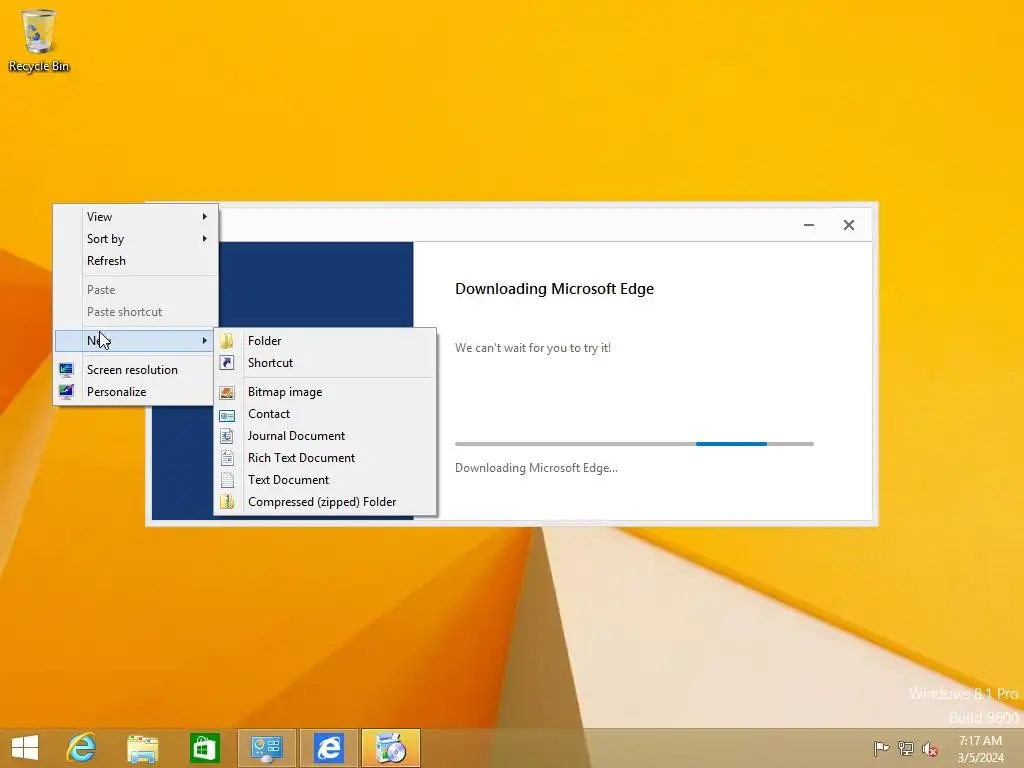1024x768 pixels.
Task: Open the taskbar clock showing 7:17 AM
Action: click(x=980, y=749)
